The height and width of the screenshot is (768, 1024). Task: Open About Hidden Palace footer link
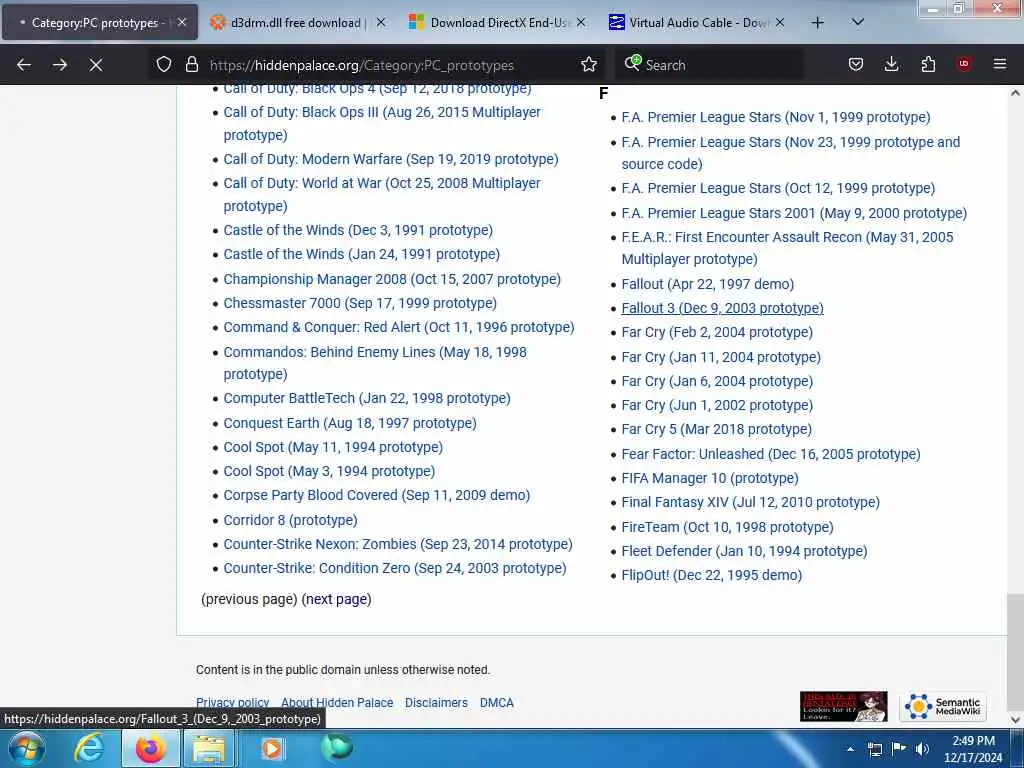337,703
